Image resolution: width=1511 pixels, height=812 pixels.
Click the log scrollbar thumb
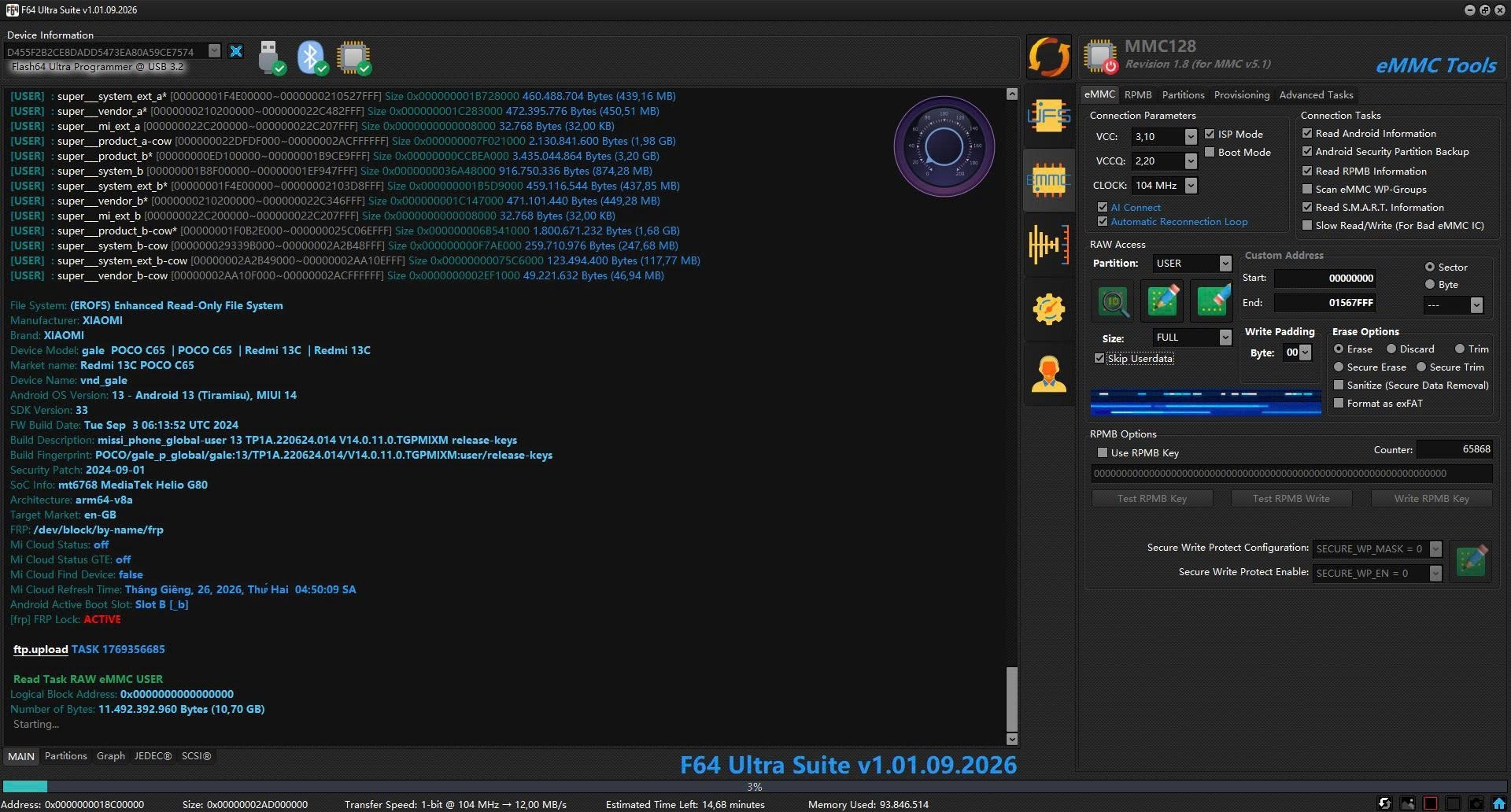(1012, 699)
